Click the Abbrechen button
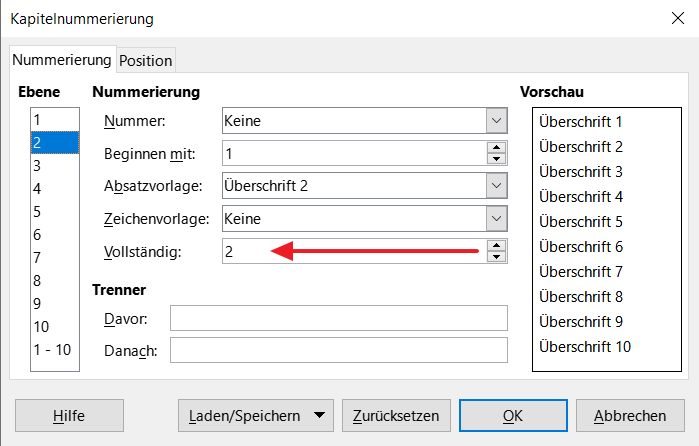 (630, 416)
